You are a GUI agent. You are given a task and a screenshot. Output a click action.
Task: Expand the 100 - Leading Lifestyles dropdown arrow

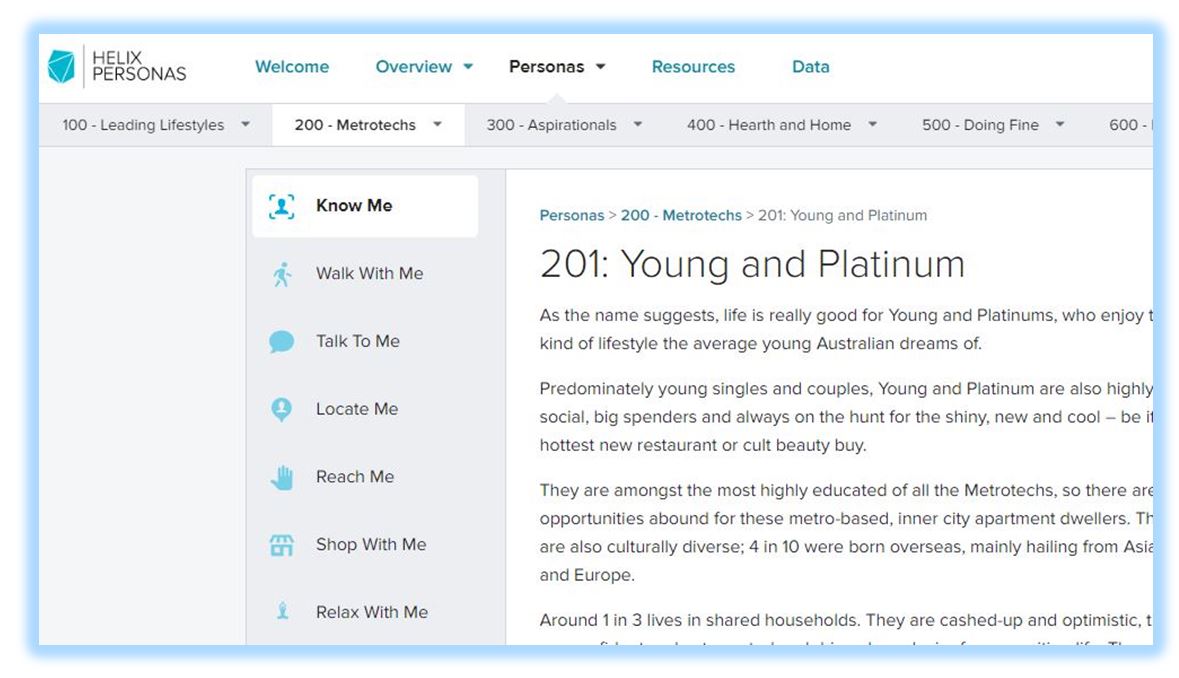[x=245, y=125]
